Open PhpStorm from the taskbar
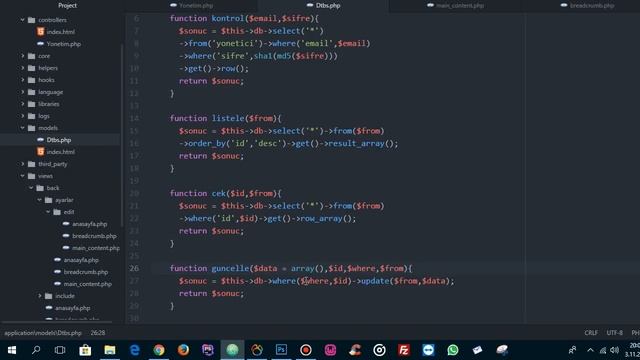Viewport: 640px width, 360px height. pos(208,350)
